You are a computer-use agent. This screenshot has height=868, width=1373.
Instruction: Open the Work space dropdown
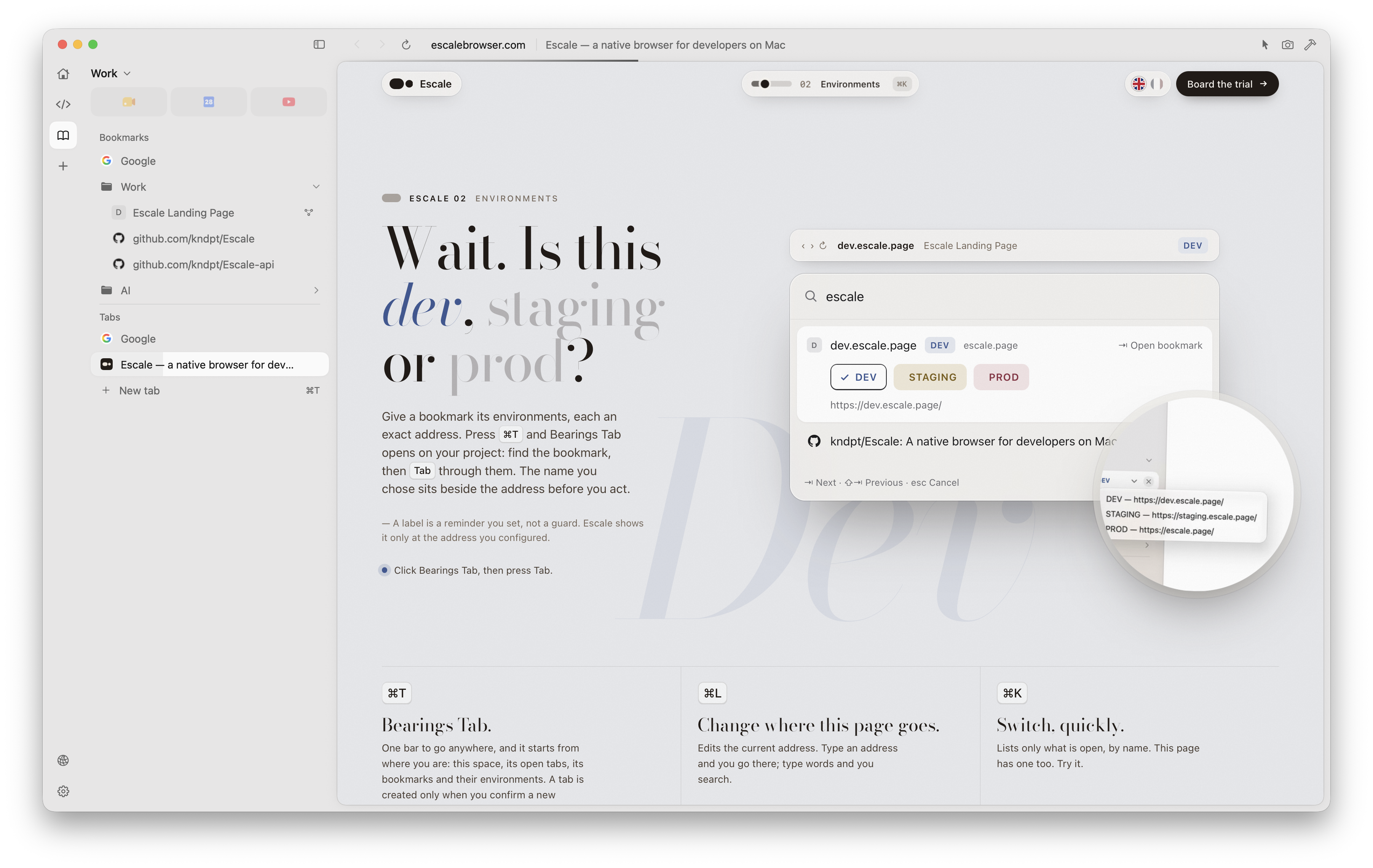click(x=111, y=73)
